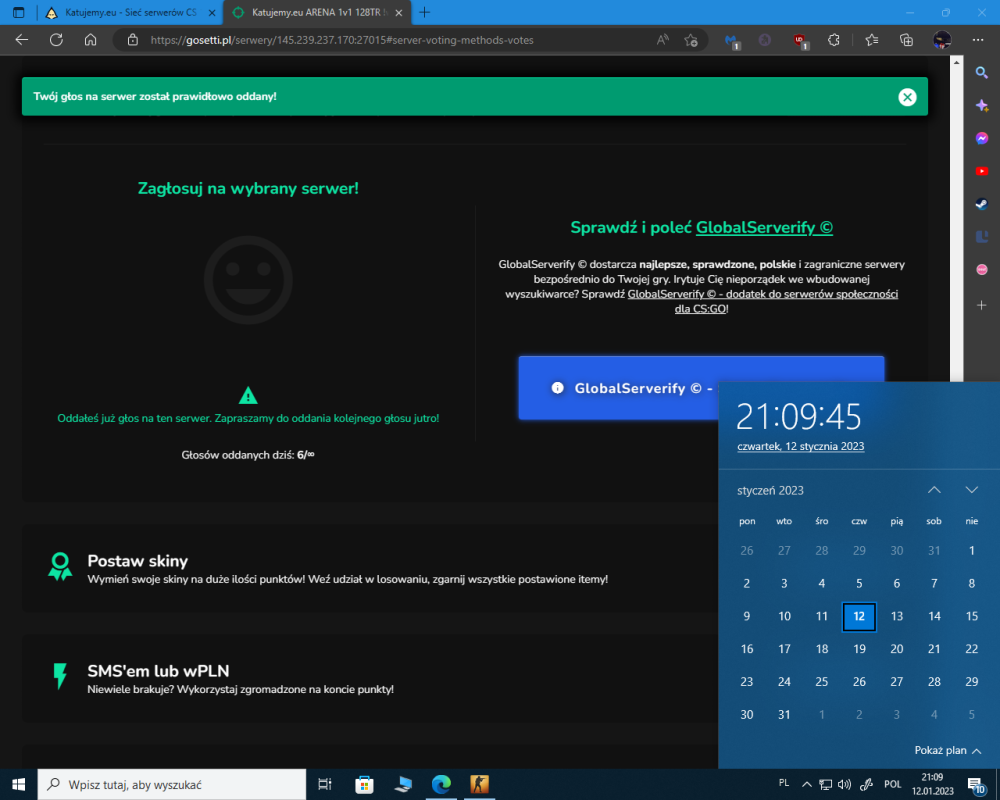Image resolution: width=1000 pixels, height=800 pixels.
Task: Open the Messenger sidebar icon
Action: pos(982,138)
